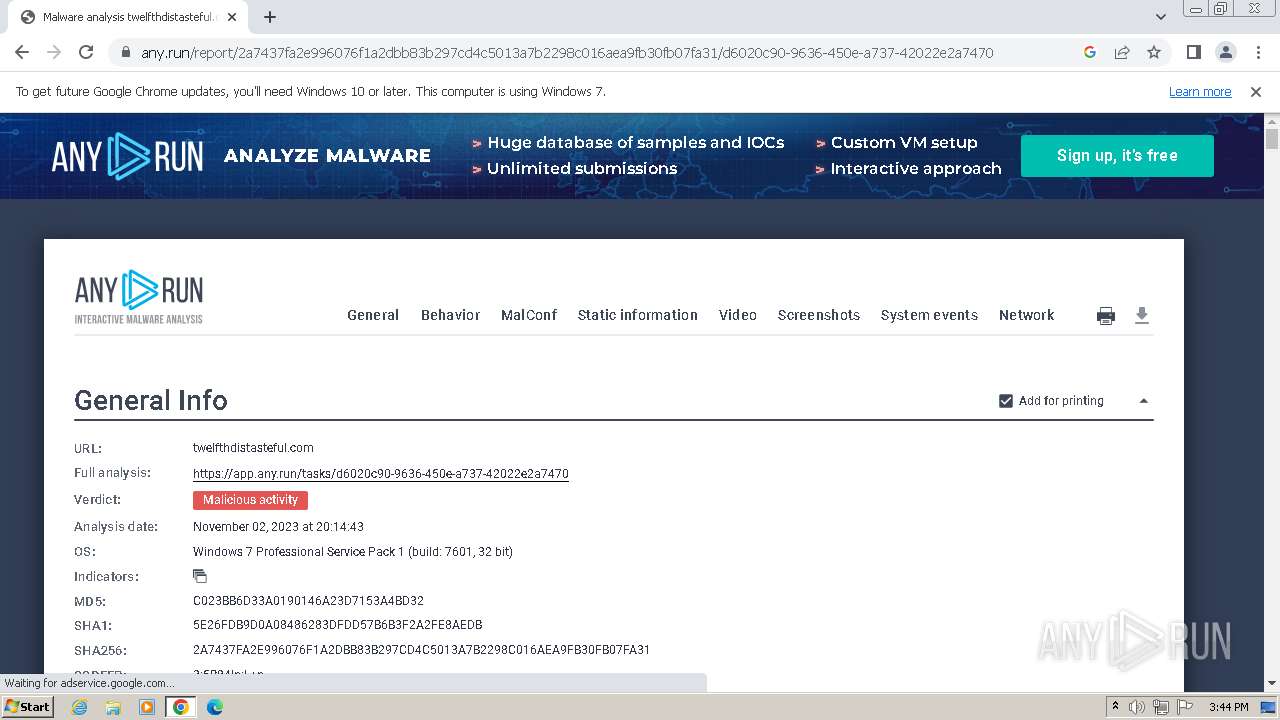The width and height of the screenshot is (1280, 720).
Task: Jump to the Network section
Action: pos(1027,315)
